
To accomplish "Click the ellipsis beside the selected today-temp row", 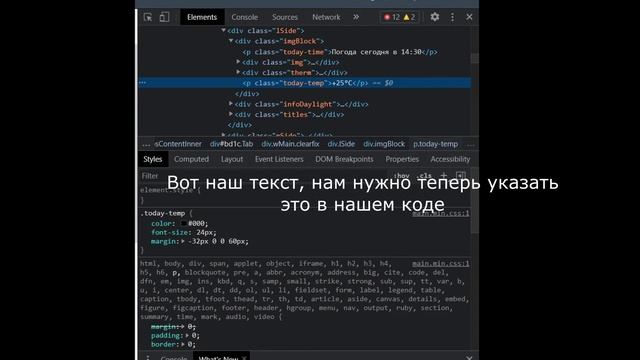I will click(x=142, y=83).
